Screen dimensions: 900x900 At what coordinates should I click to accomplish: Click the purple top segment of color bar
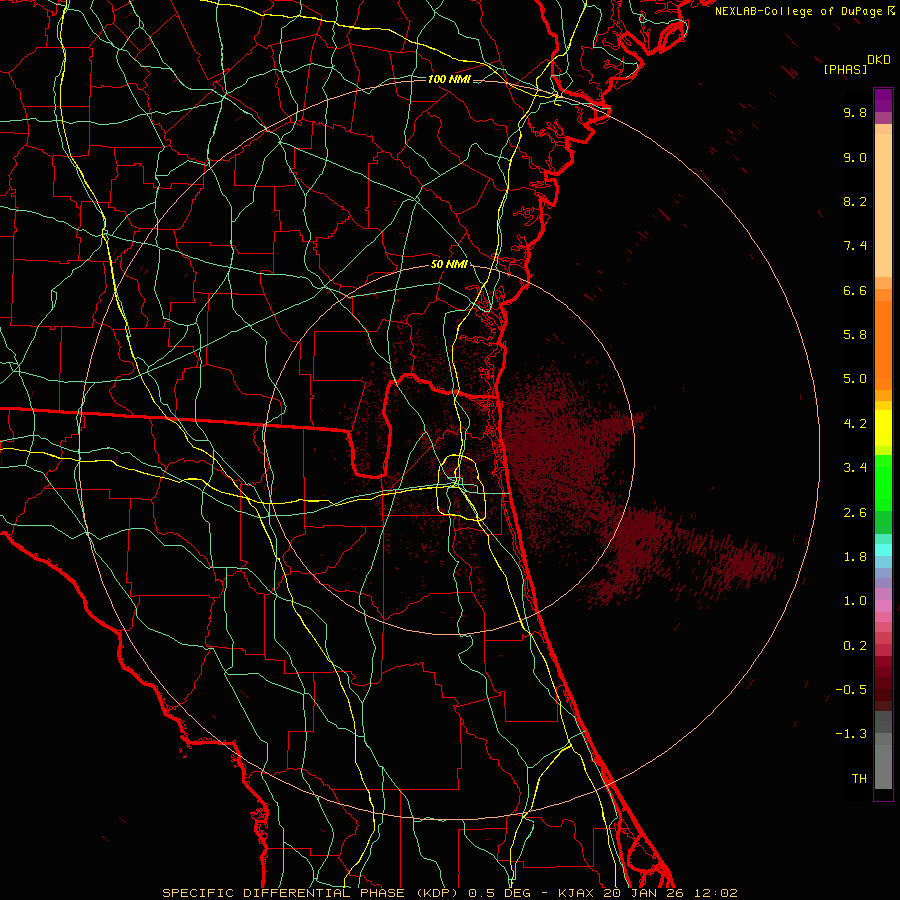883,100
